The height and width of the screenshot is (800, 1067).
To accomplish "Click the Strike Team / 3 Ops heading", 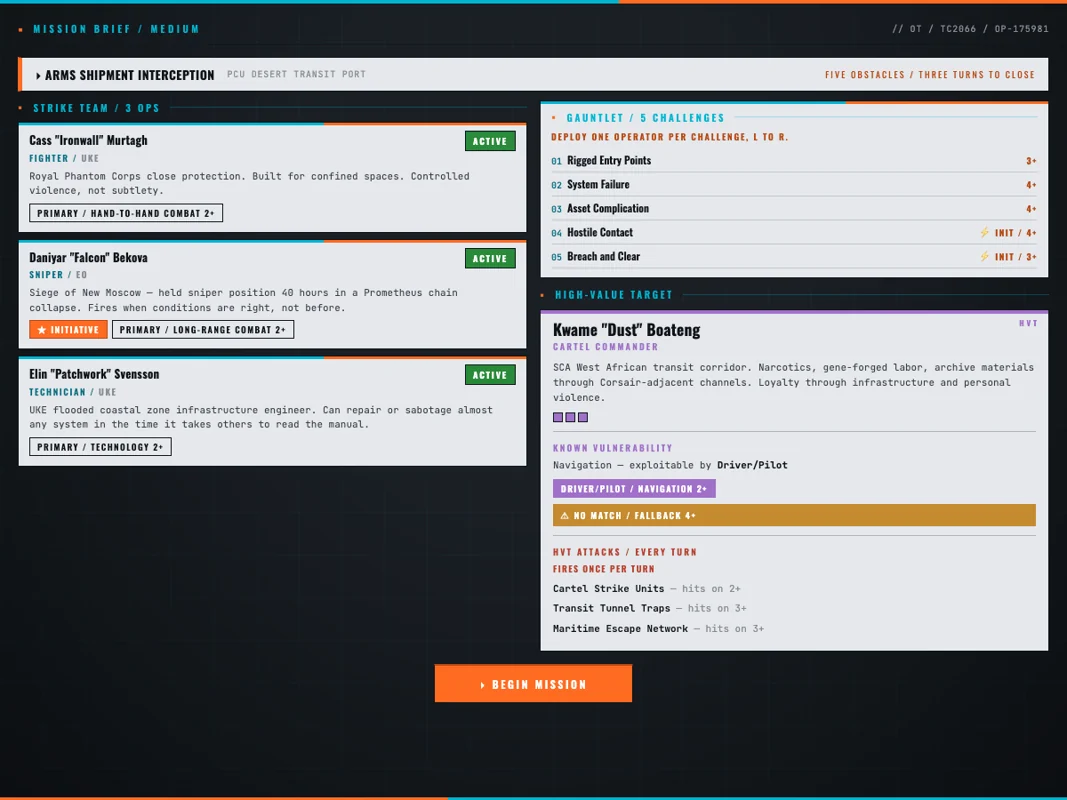I will point(96,108).
